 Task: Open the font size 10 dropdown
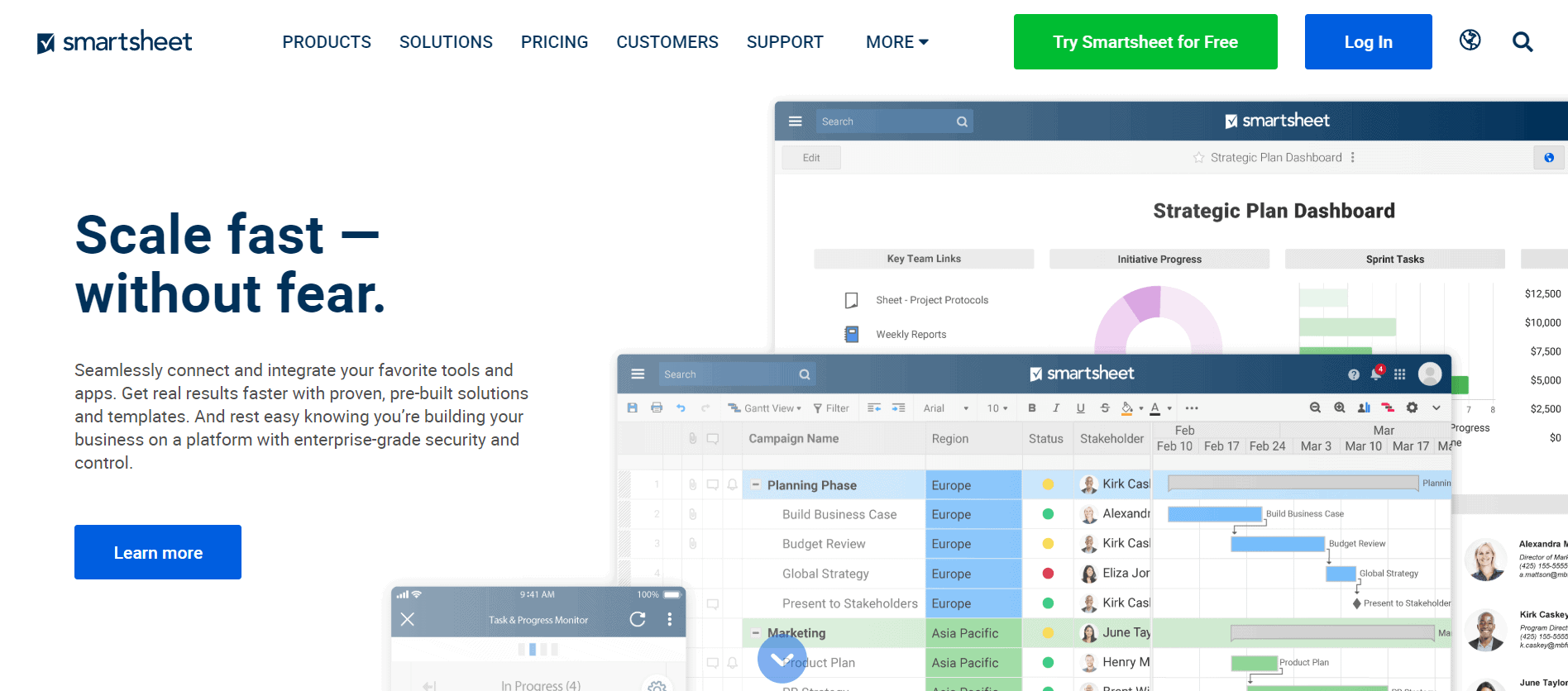997,408
